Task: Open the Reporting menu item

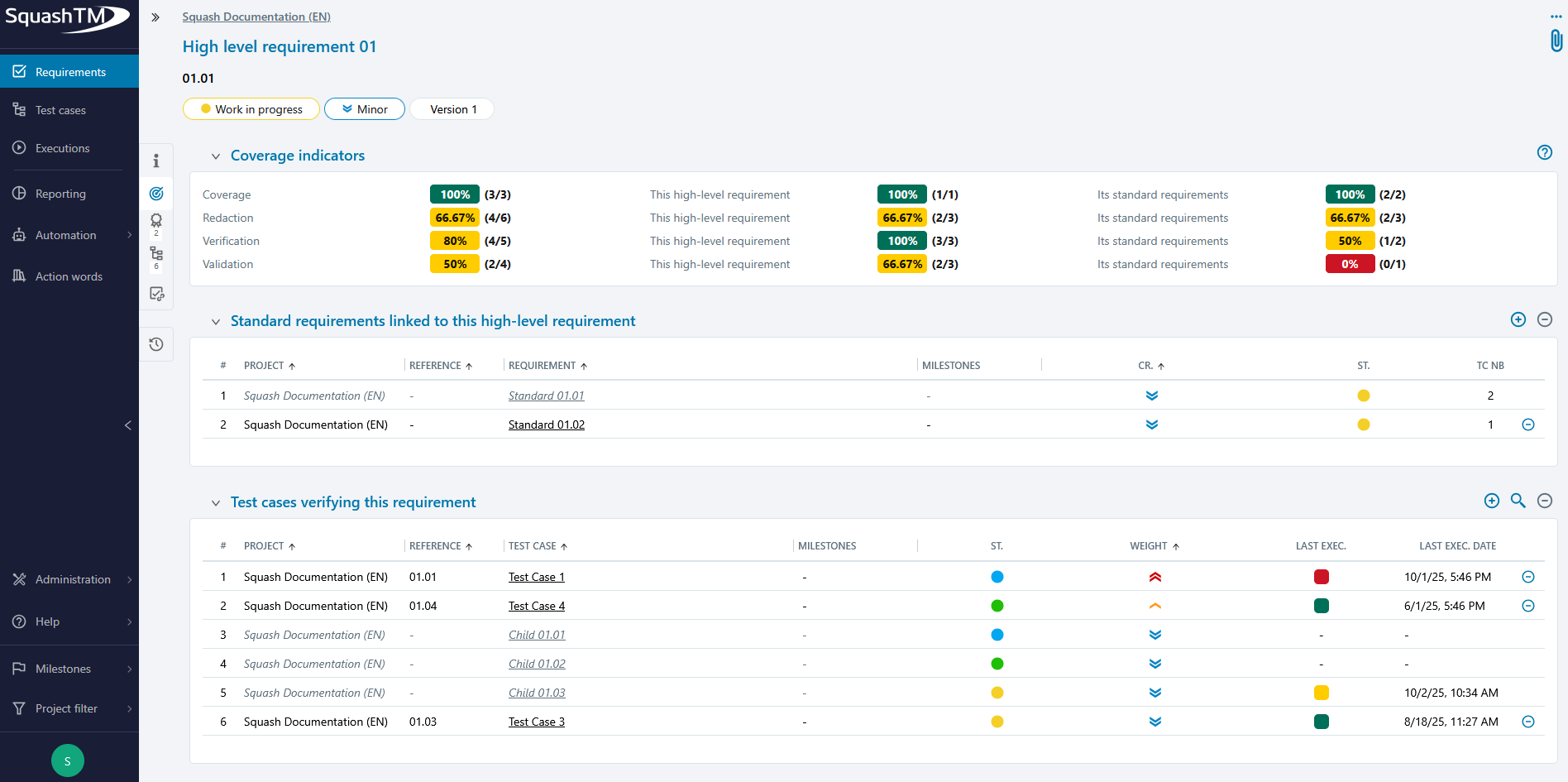Action: [60, 194]
